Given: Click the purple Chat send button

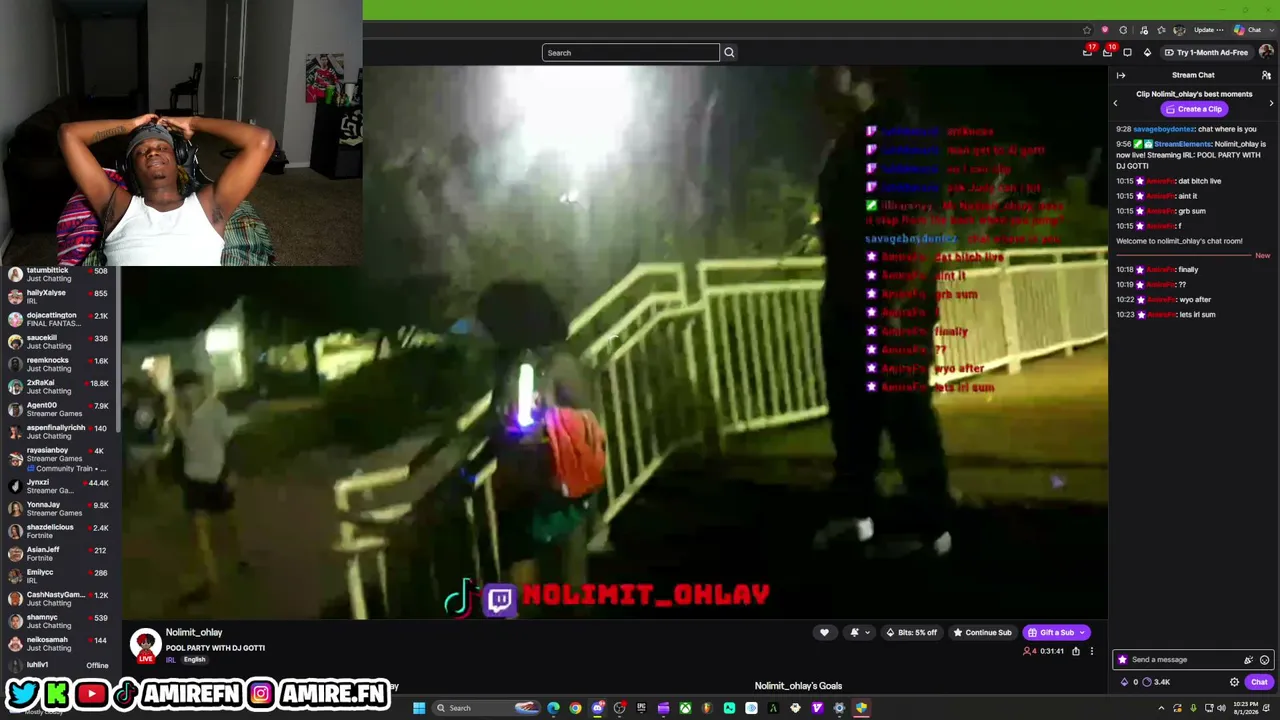Looking at the screenshot, I should click(x=1259, y=682).
